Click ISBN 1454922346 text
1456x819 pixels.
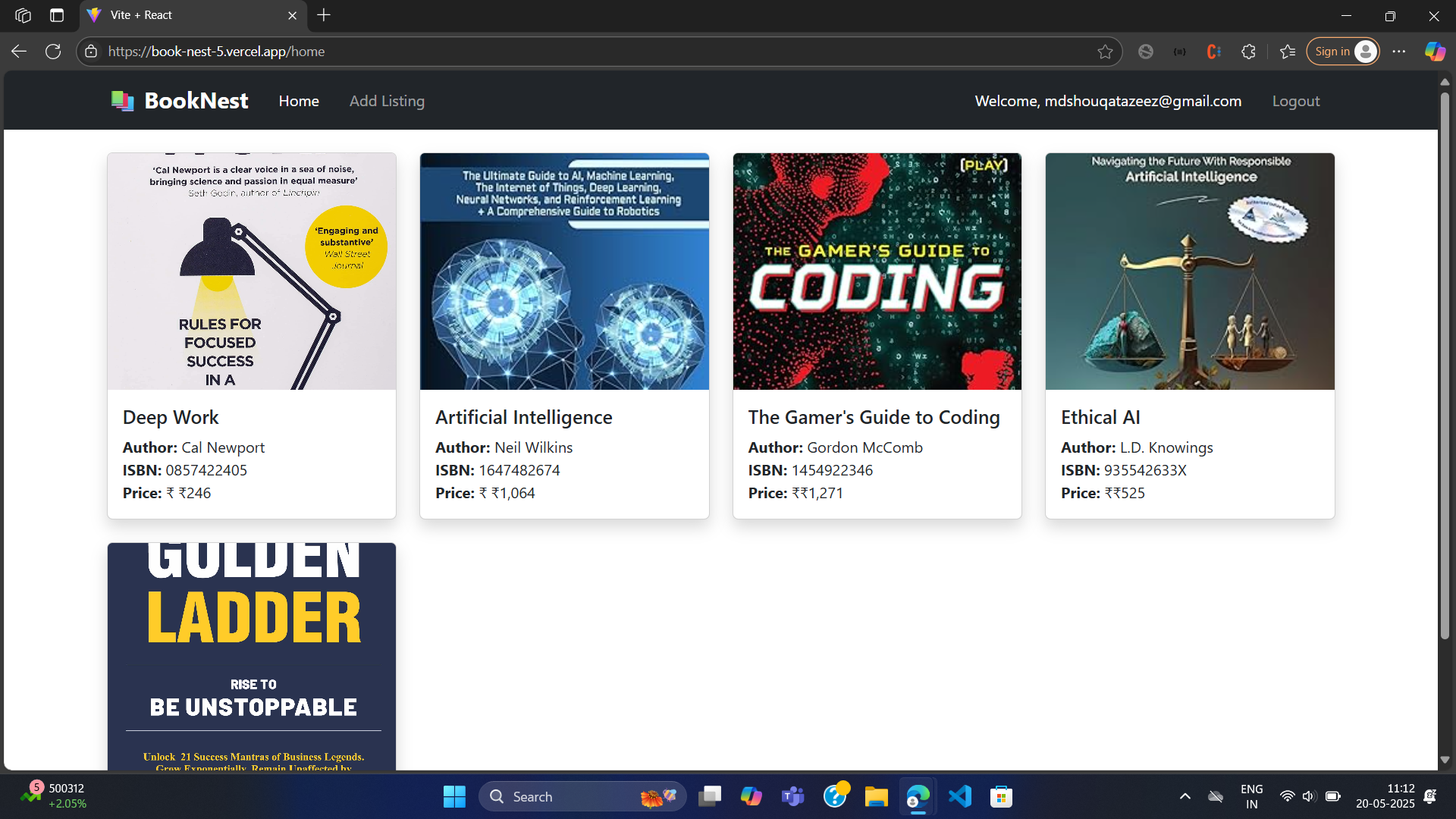click(811, 470)
